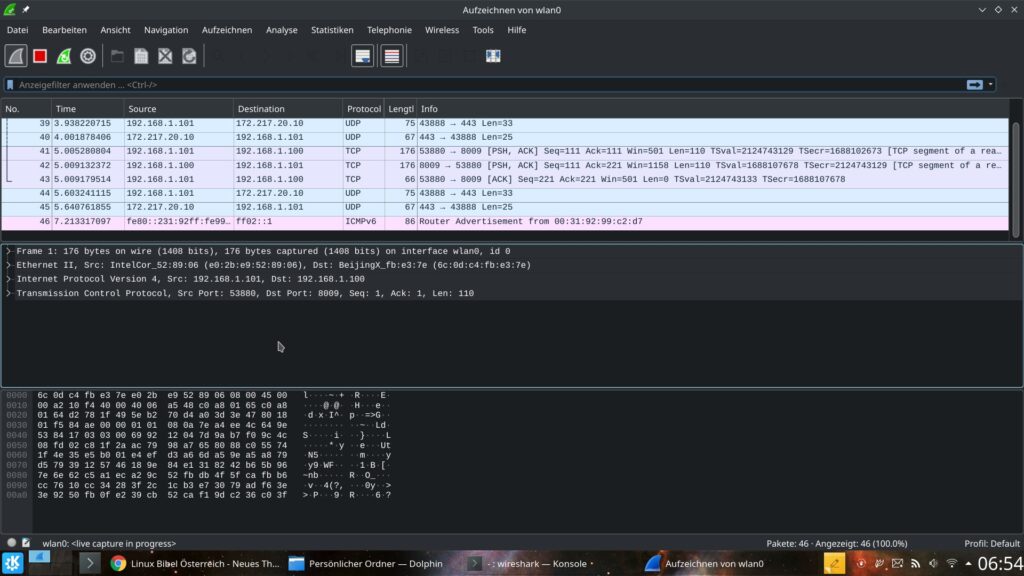This screenshot has width=1024, height=576.
Task: Open the Statistiken menu
Action: 332,30
